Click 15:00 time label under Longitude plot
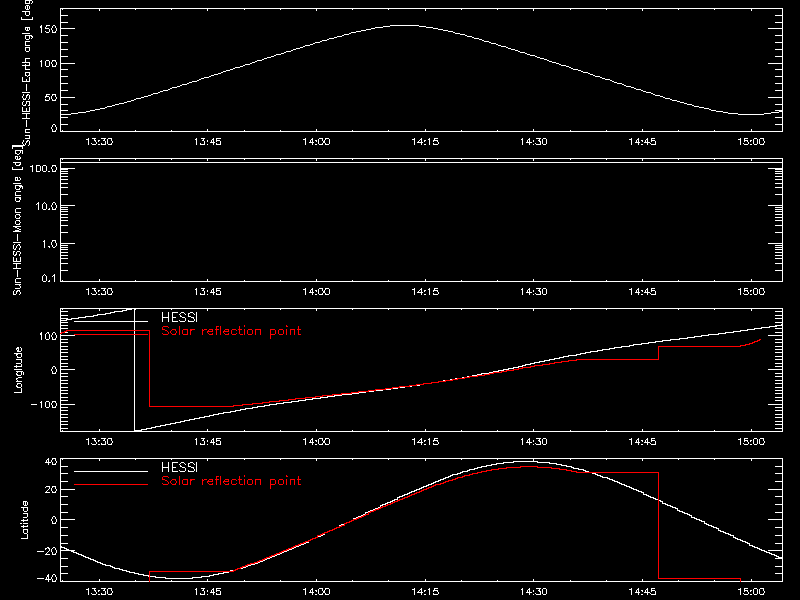The image size is (800, 600). click(x=751, y=442)
